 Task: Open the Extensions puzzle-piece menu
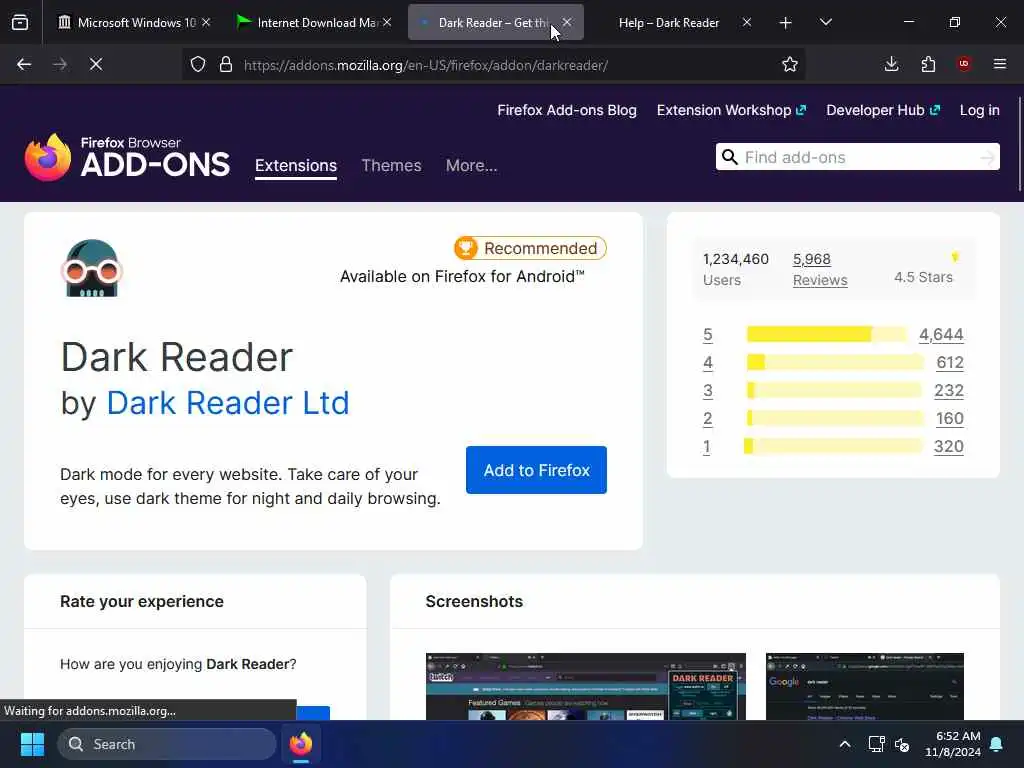click(x=928, y=64)
